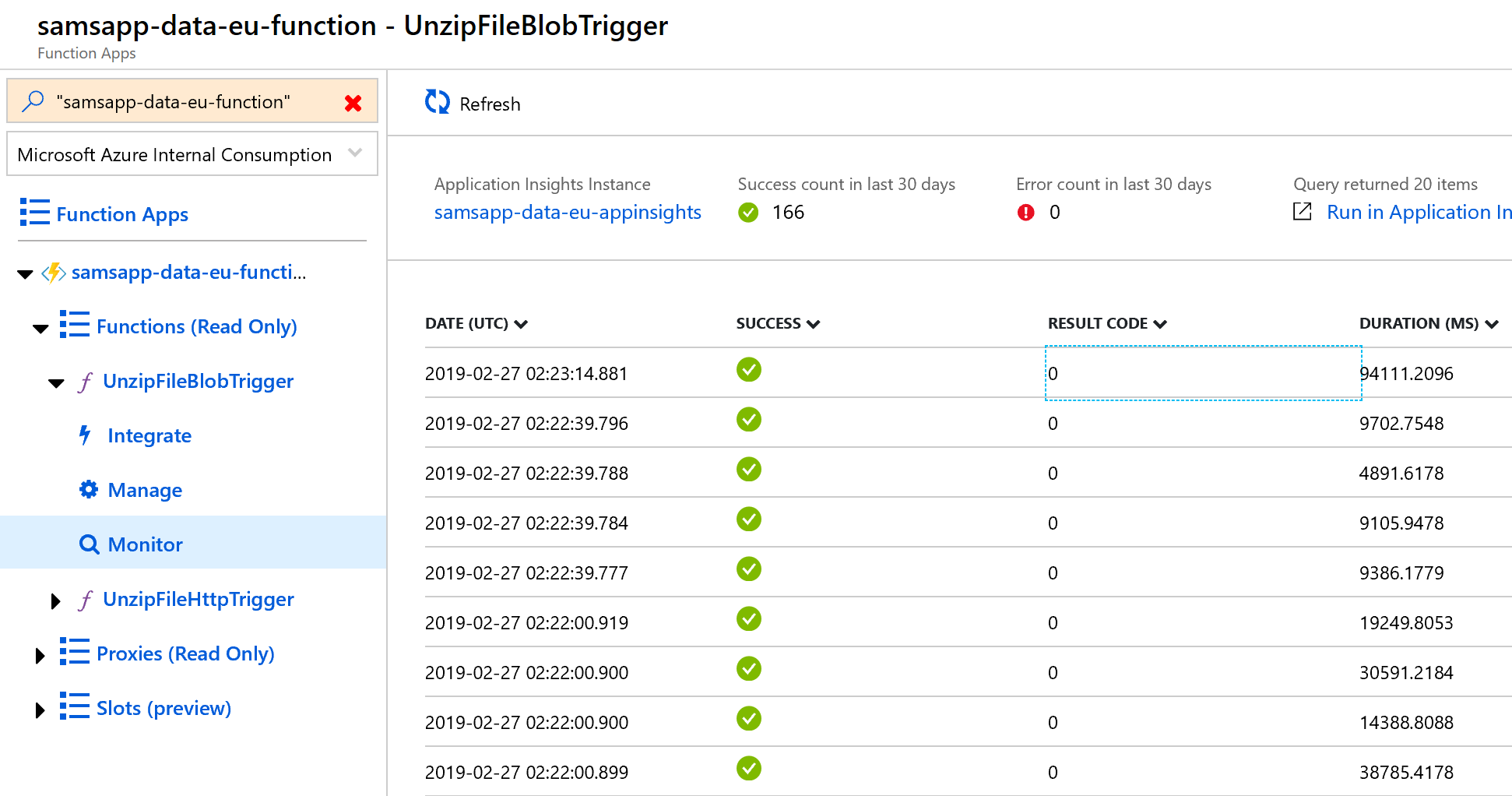This screenshot has width=1512, height=796.
Task: Click the Refresh circular arrows icon
Action: tap(437, 102)
